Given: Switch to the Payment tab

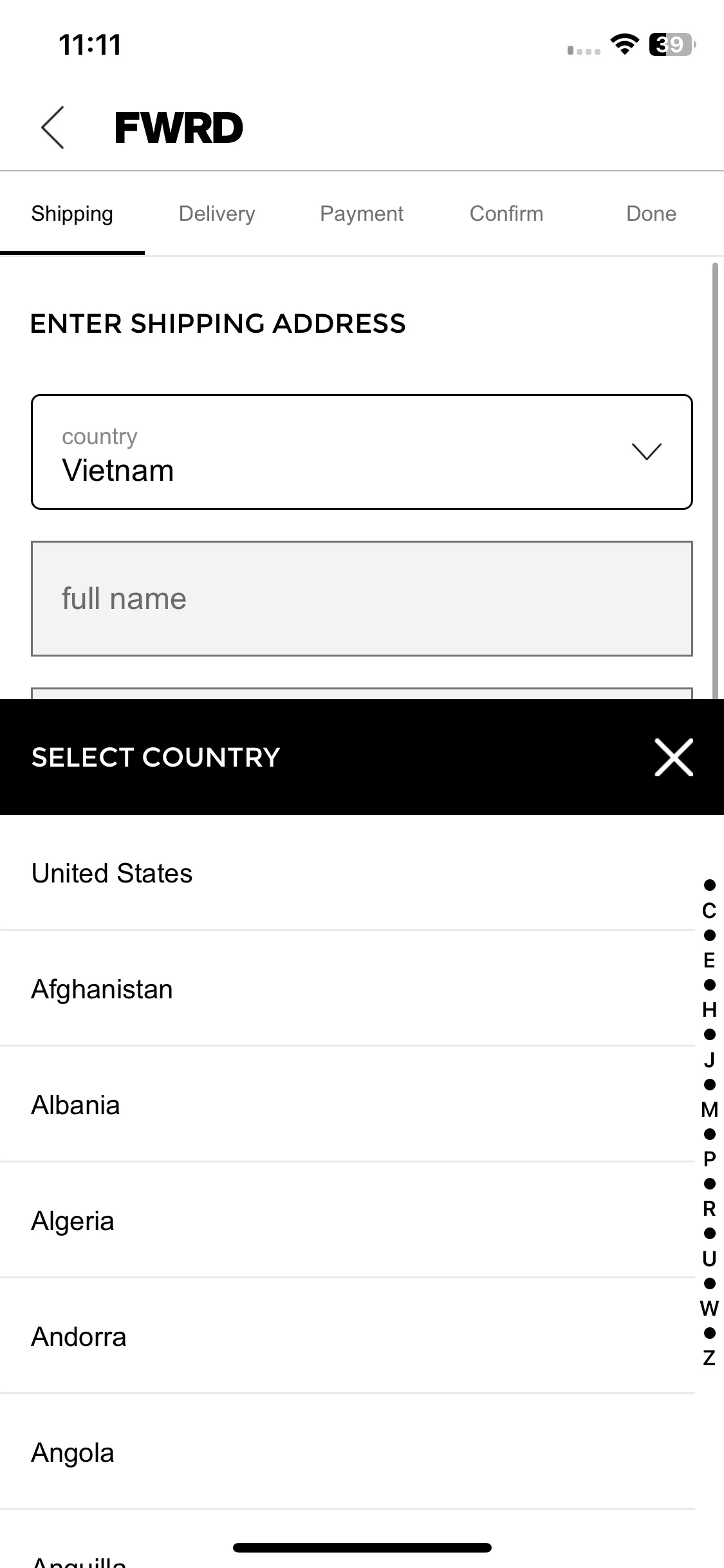Looking at the screenshot, I should click(362, 214).
